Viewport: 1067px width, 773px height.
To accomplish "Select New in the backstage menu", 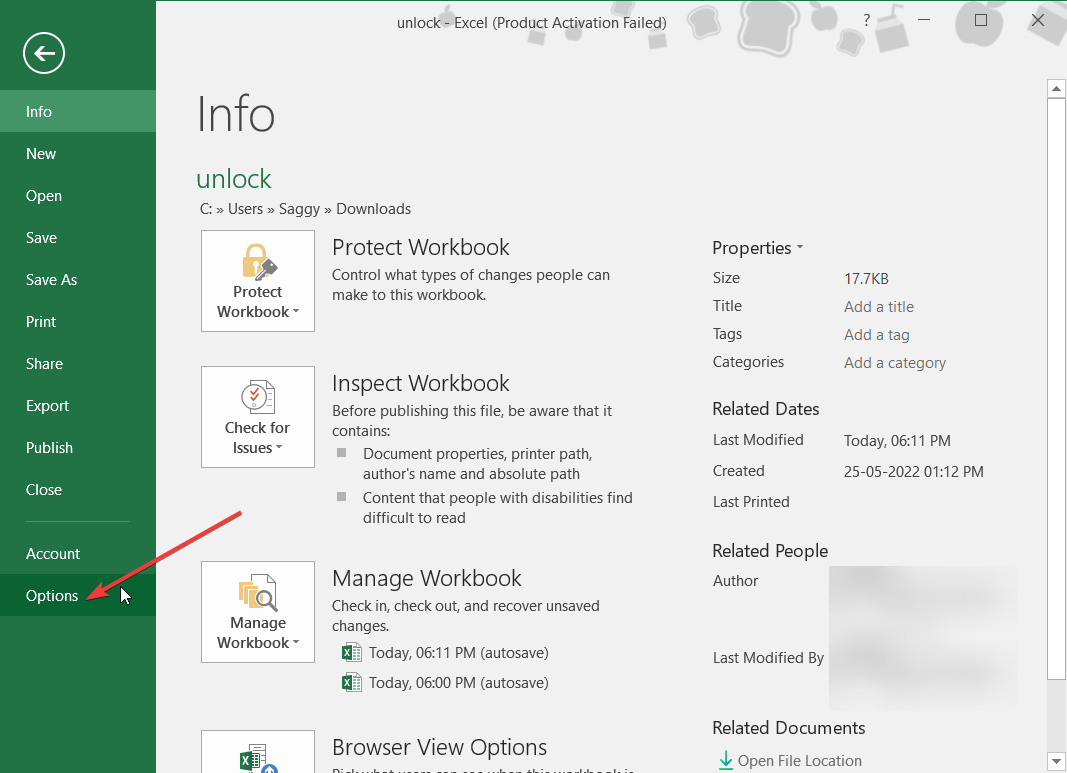I will [78, 154].
